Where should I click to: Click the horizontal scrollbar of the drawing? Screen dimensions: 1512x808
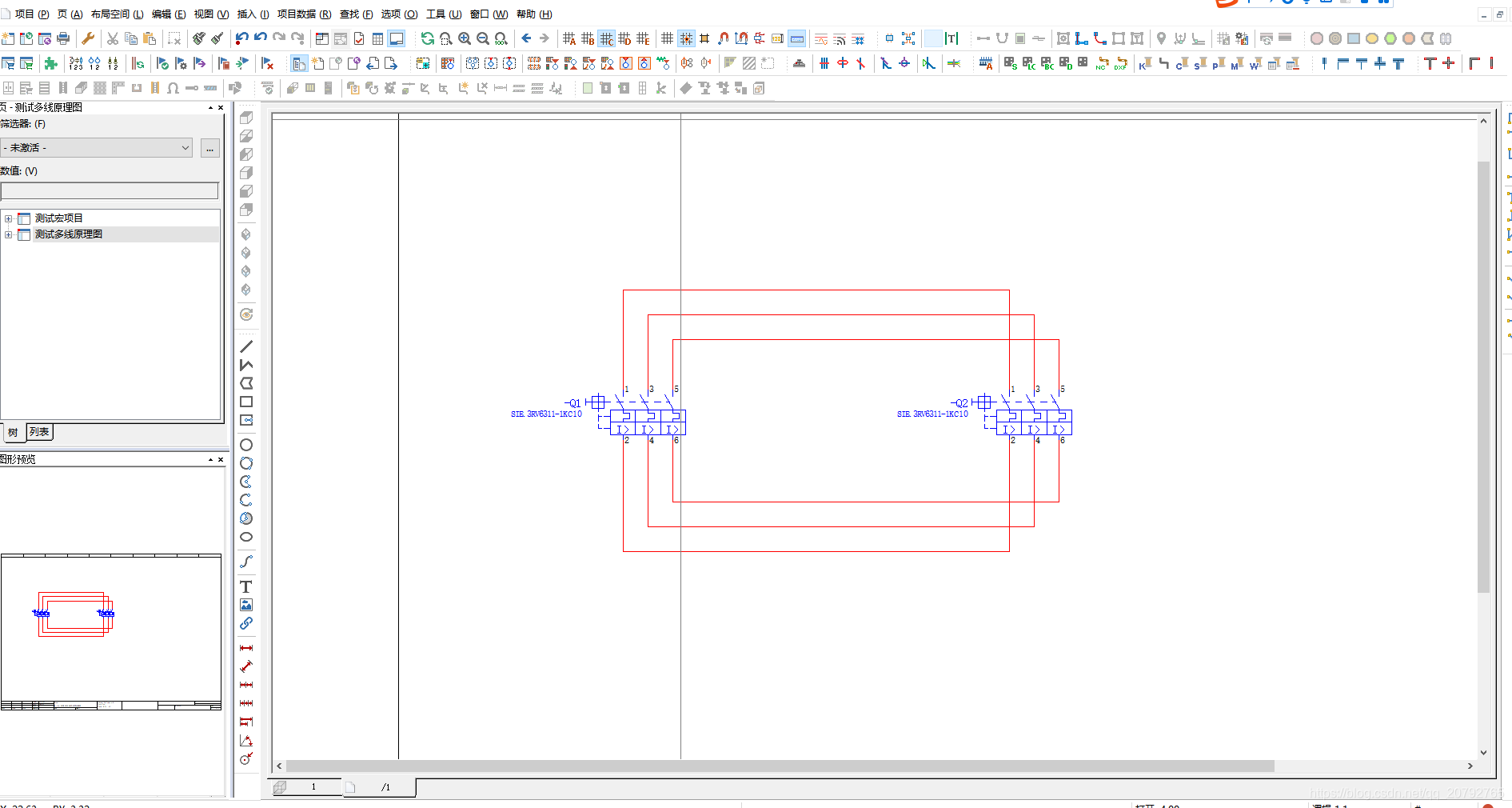[x=780, y=766]
